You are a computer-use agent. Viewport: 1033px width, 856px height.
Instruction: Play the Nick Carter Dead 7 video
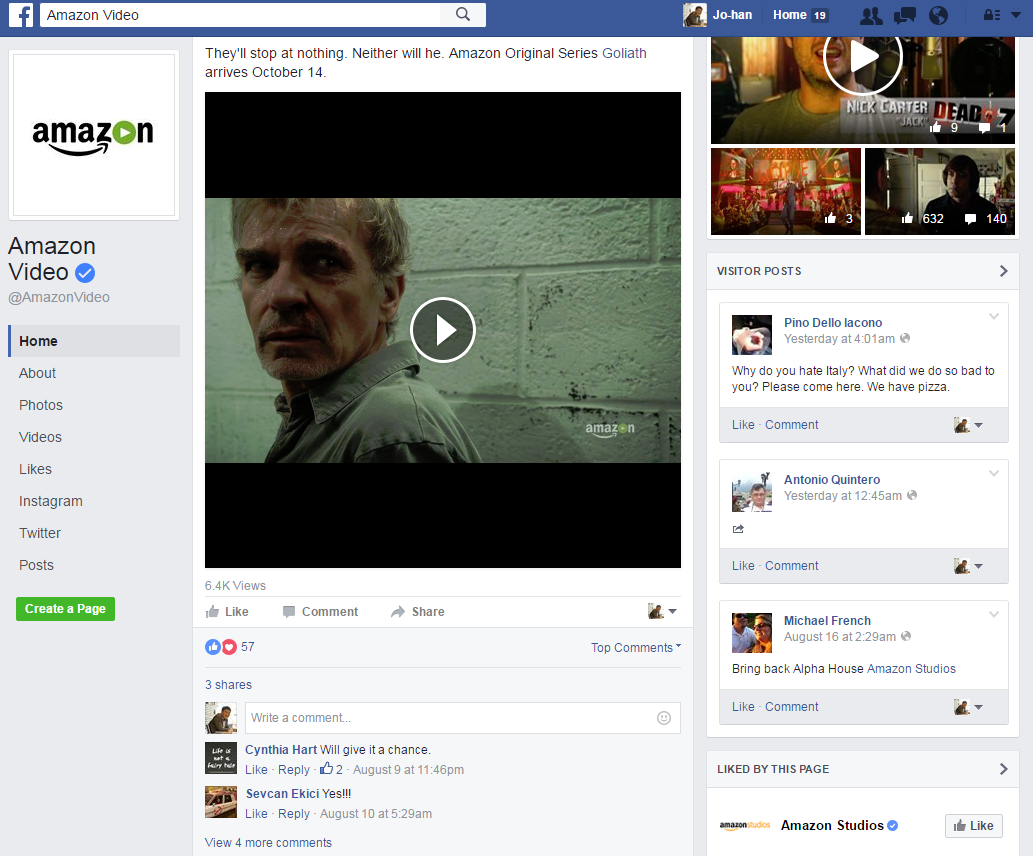862,57
